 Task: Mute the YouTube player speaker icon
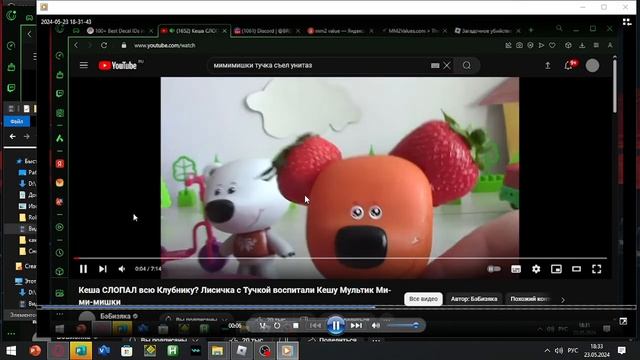122,269
